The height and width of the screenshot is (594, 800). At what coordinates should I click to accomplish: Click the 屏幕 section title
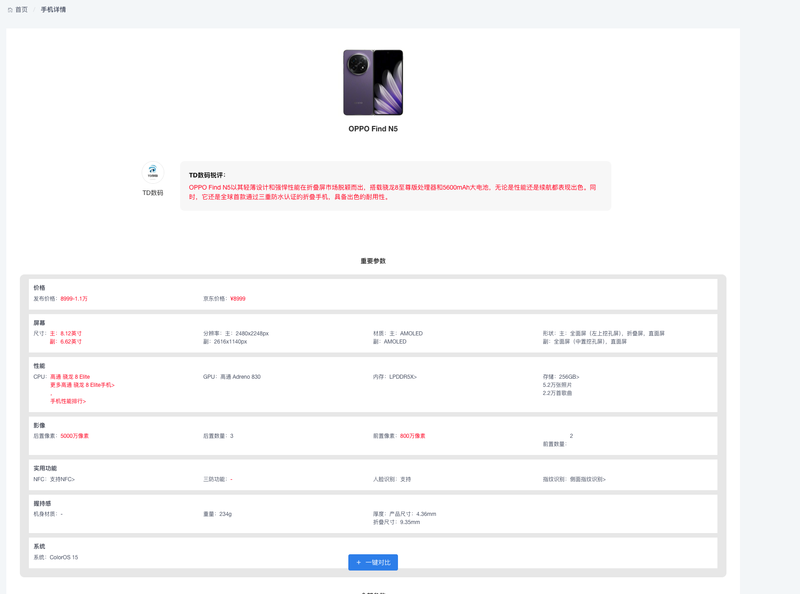[39, 323]
